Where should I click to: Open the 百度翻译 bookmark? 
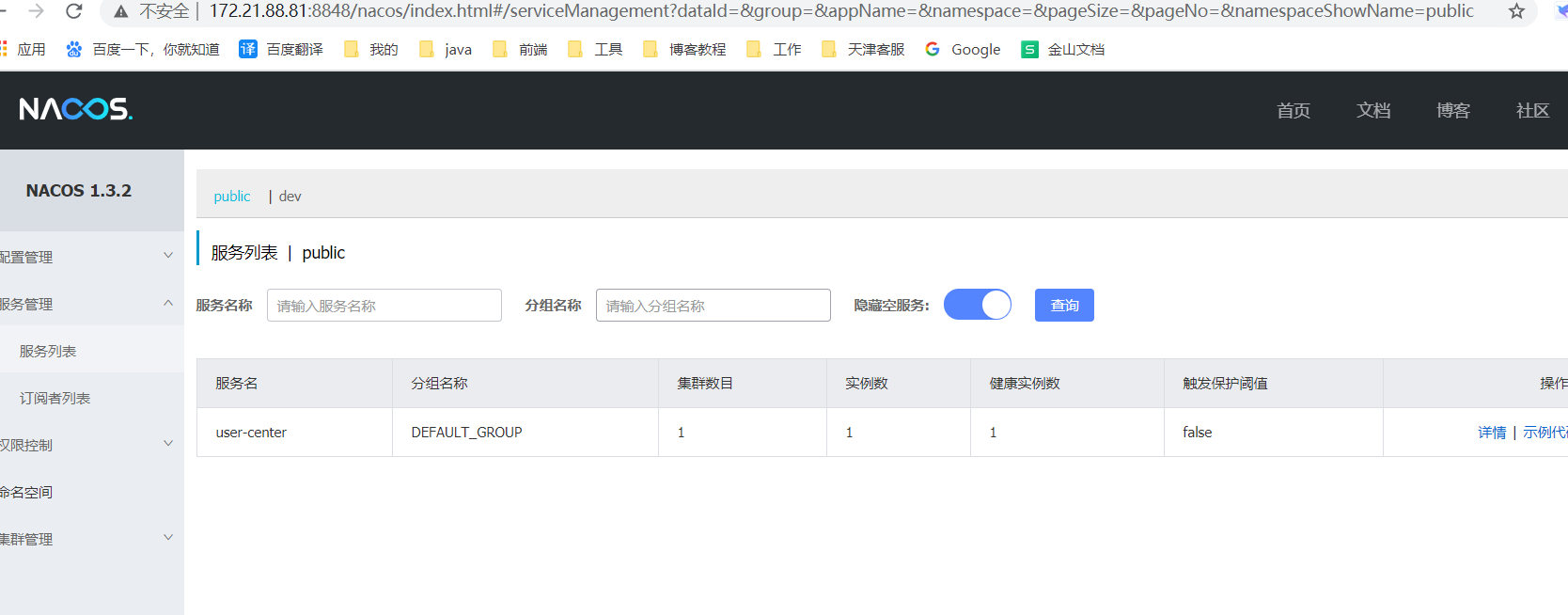pyautogui.click(x=281, y=49)
